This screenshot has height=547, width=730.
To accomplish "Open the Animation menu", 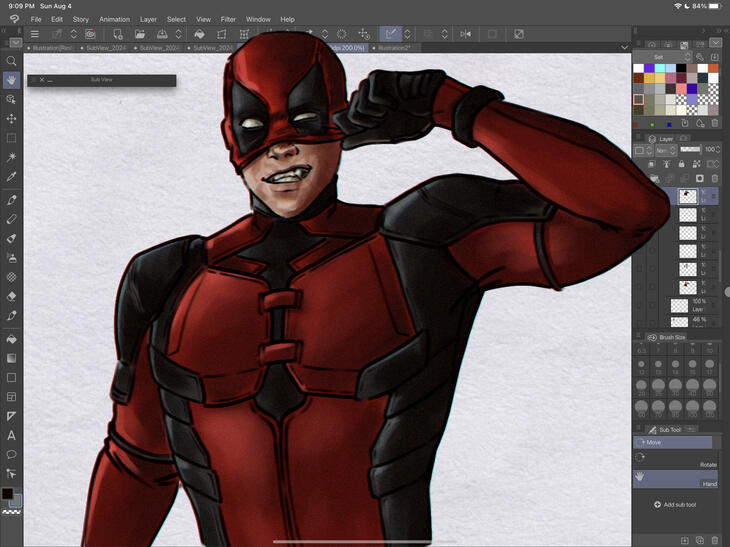I will [x=114, y=20].
